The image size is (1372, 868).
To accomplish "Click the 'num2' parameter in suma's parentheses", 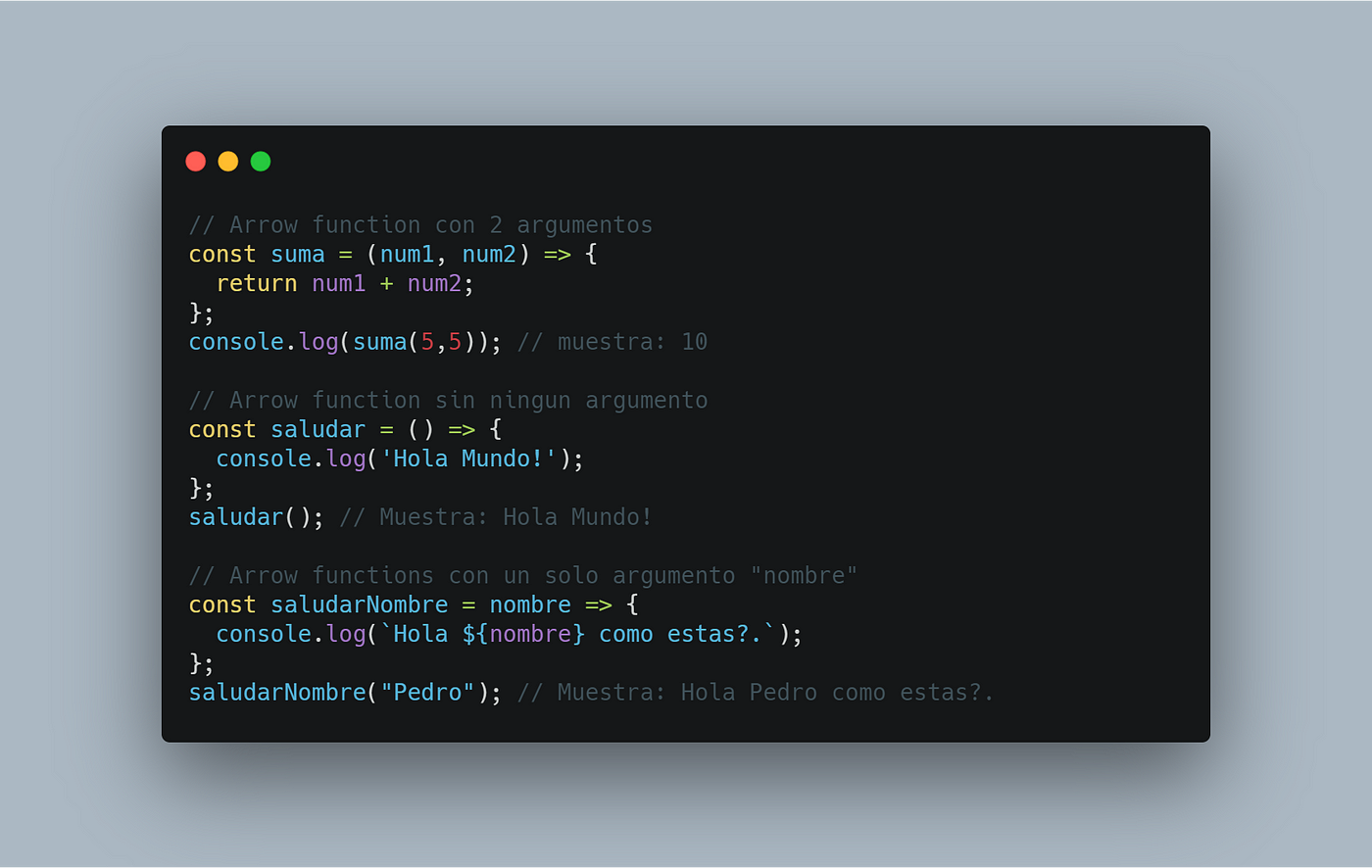I will click(489, 255).
